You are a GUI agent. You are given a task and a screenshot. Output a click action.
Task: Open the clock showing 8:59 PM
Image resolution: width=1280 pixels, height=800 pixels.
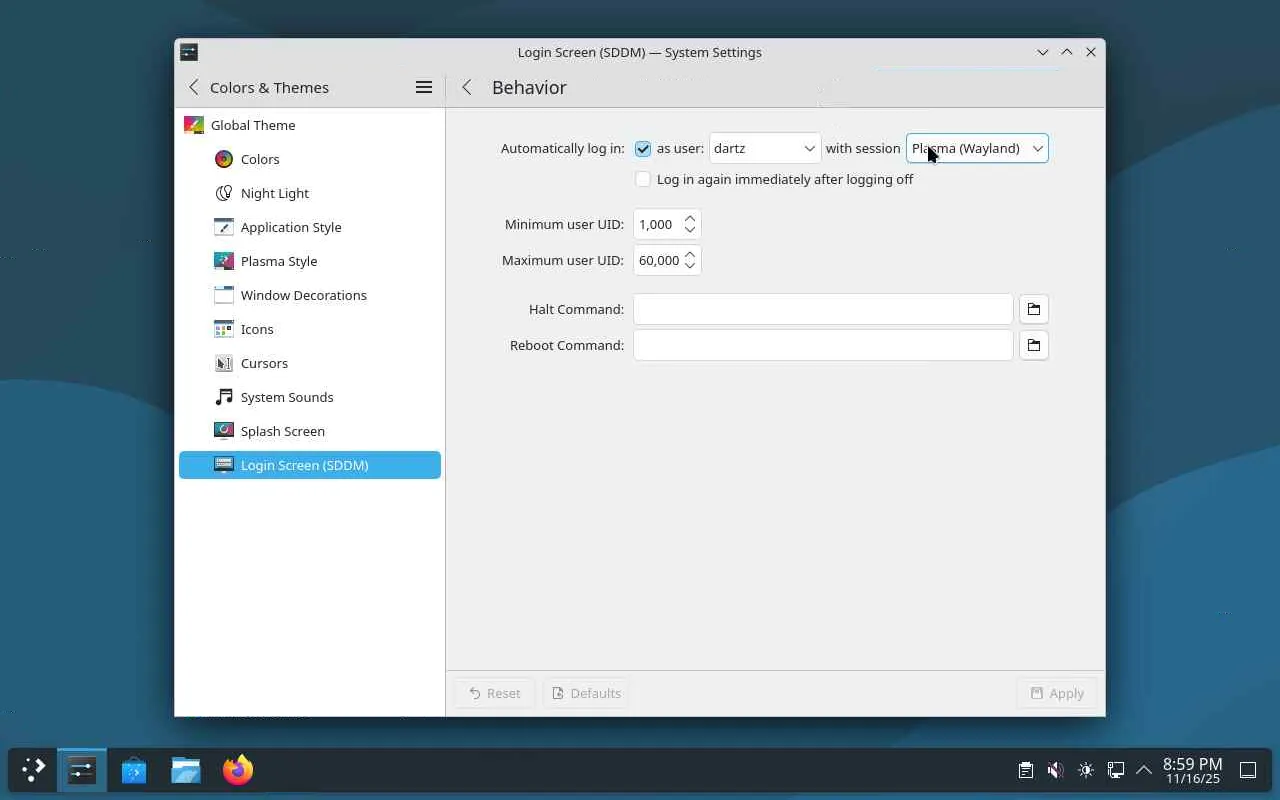(1192, 770)
